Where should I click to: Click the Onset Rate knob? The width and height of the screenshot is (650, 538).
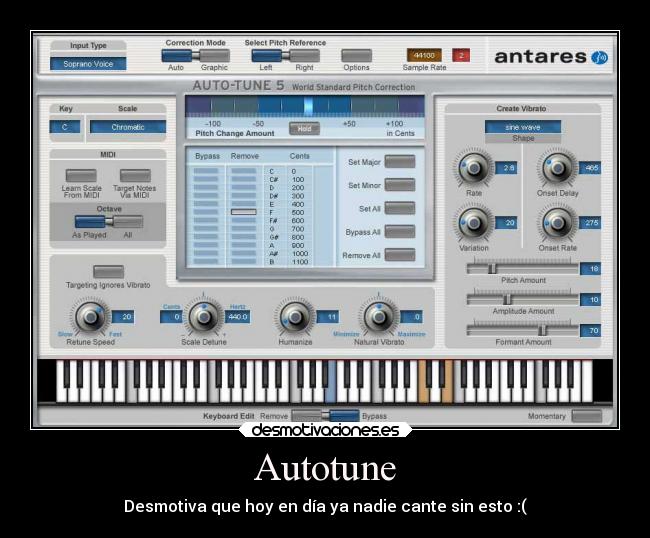pyautogui.click(x=557, y=223)
